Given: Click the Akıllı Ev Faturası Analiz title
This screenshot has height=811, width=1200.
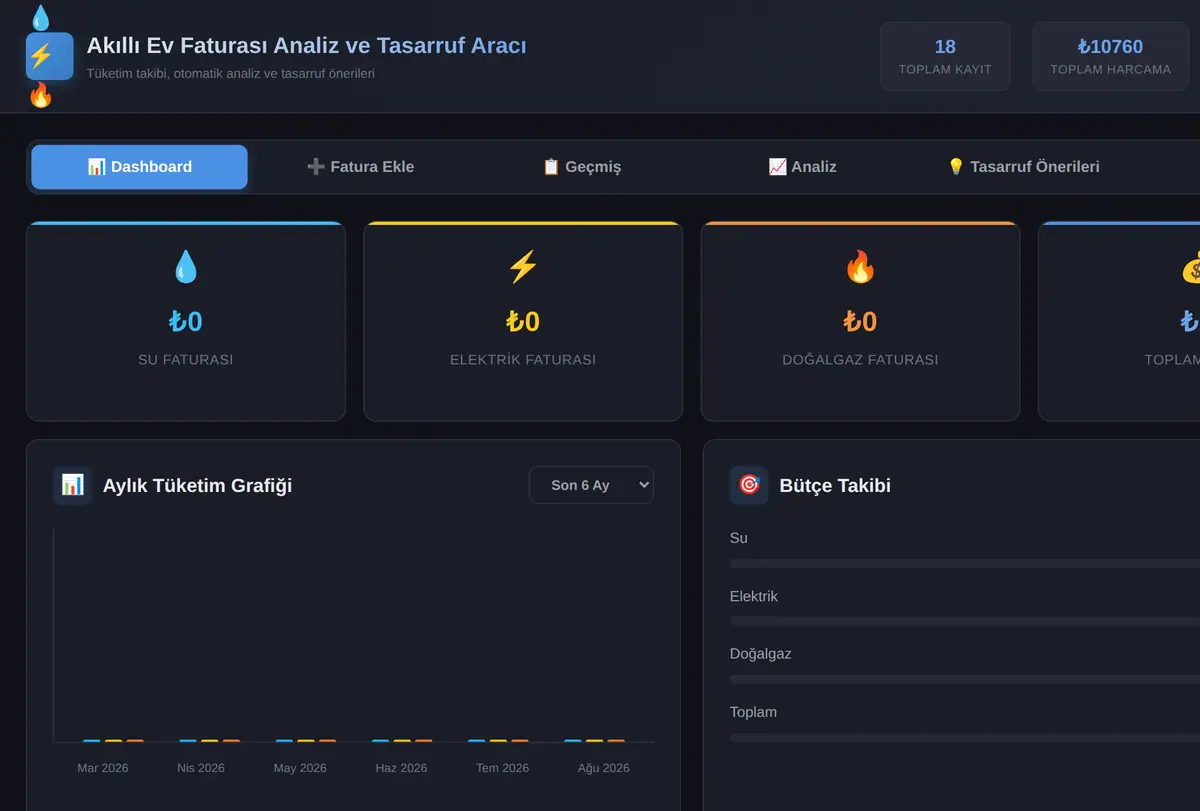Looking at the screenshot, I should coord(306,45).
